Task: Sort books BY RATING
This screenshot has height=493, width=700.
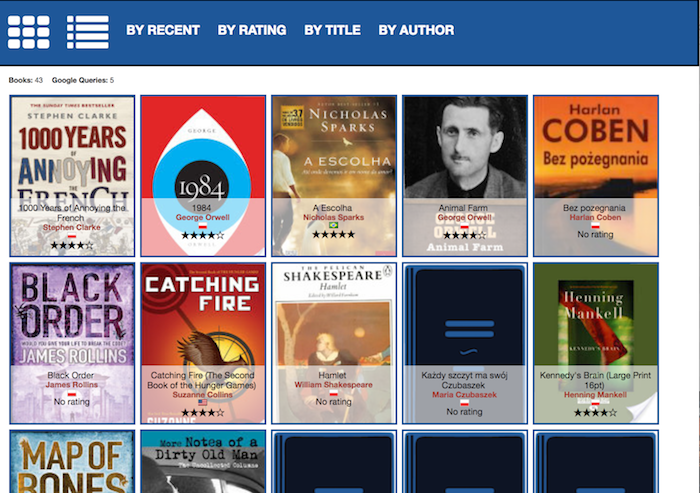Action: [x=252, y=30]
